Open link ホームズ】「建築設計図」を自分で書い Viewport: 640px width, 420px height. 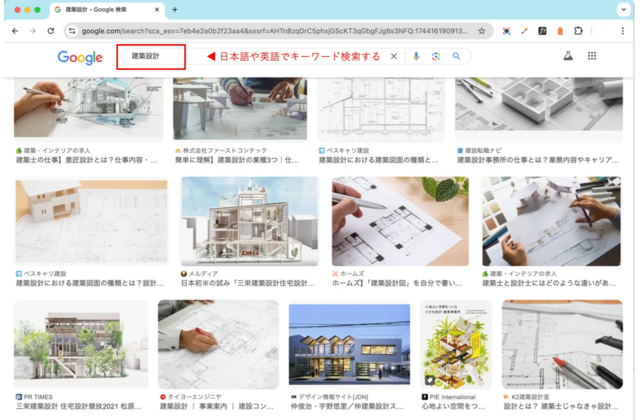tap(397, 283)
